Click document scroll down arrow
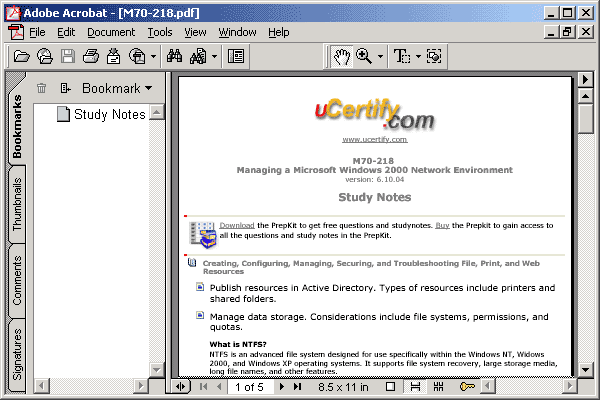The height and width of the screenshot is (400, 600). point(585,370)
